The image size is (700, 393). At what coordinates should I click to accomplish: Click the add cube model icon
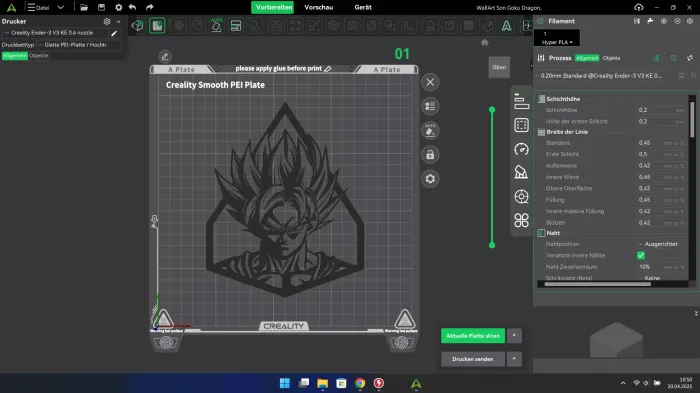pyautogui.click(x=138, y=25)
